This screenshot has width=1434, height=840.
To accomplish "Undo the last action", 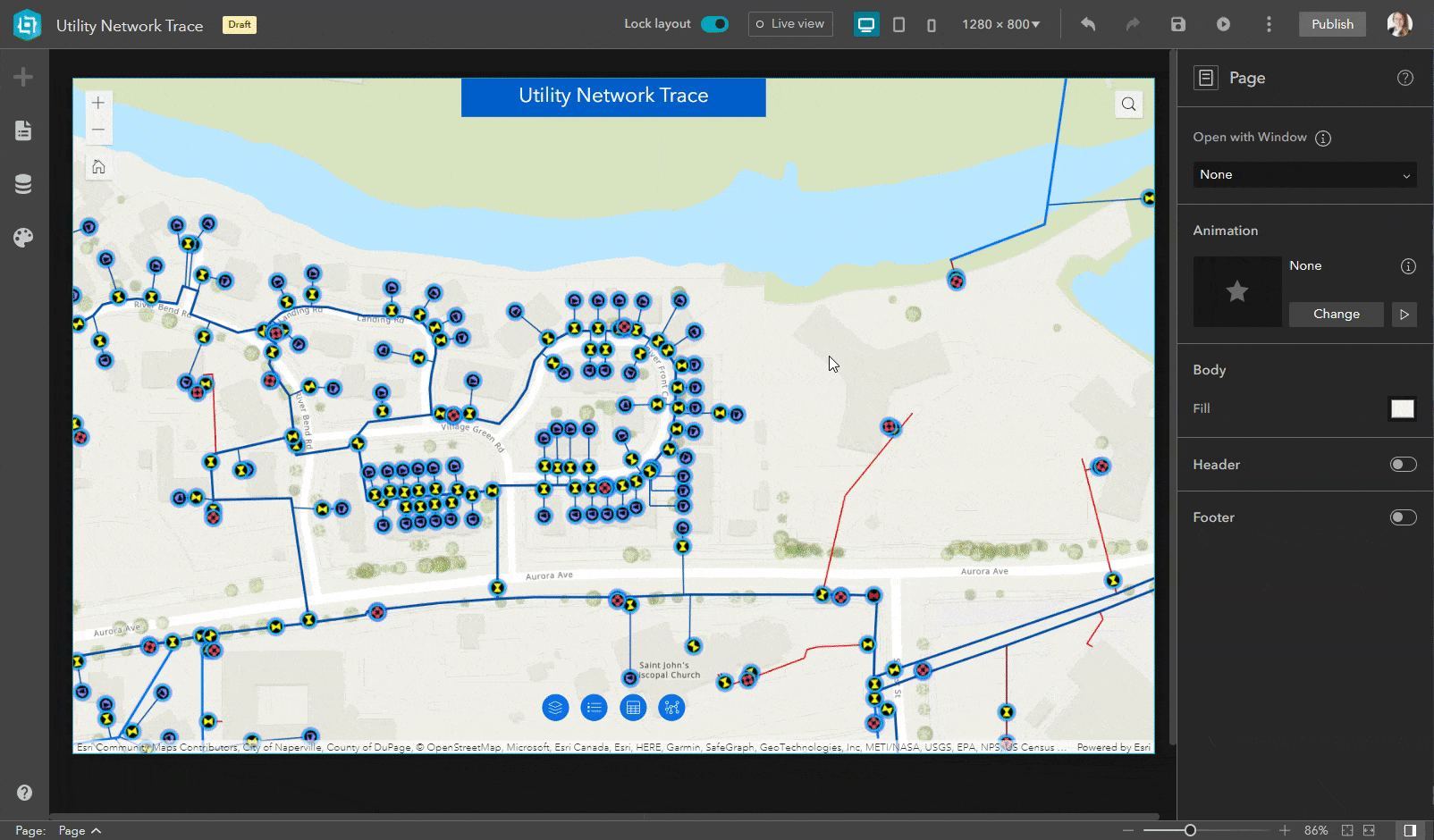I will 1088,24.
